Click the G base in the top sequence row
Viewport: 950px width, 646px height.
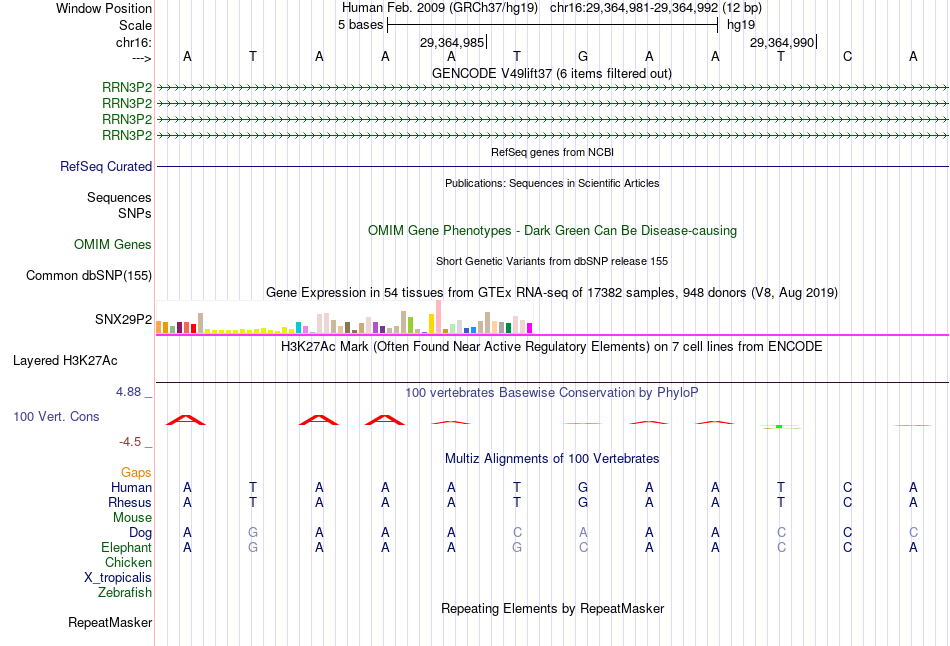583,56
